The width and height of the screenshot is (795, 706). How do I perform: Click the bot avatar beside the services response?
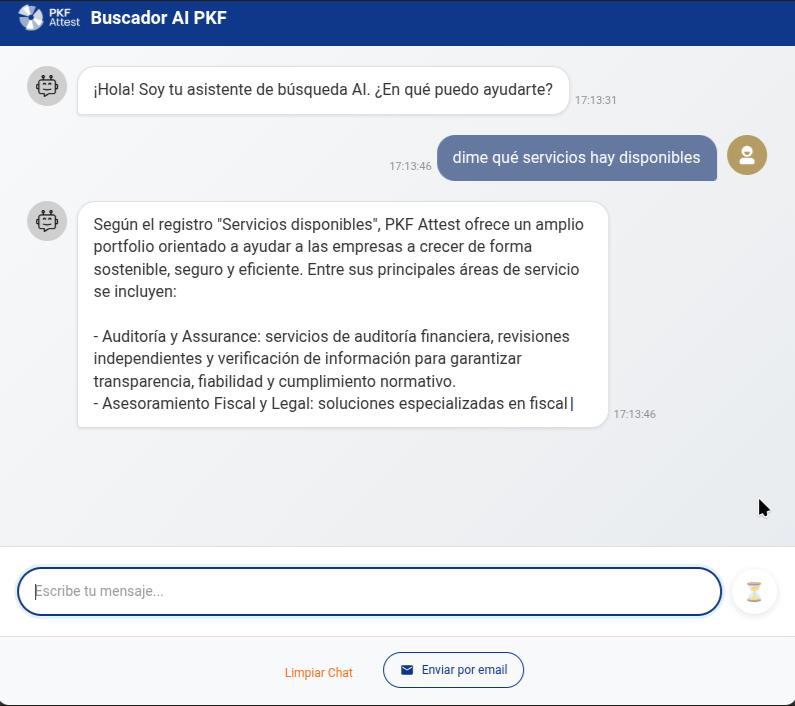(x=47, y=221)
